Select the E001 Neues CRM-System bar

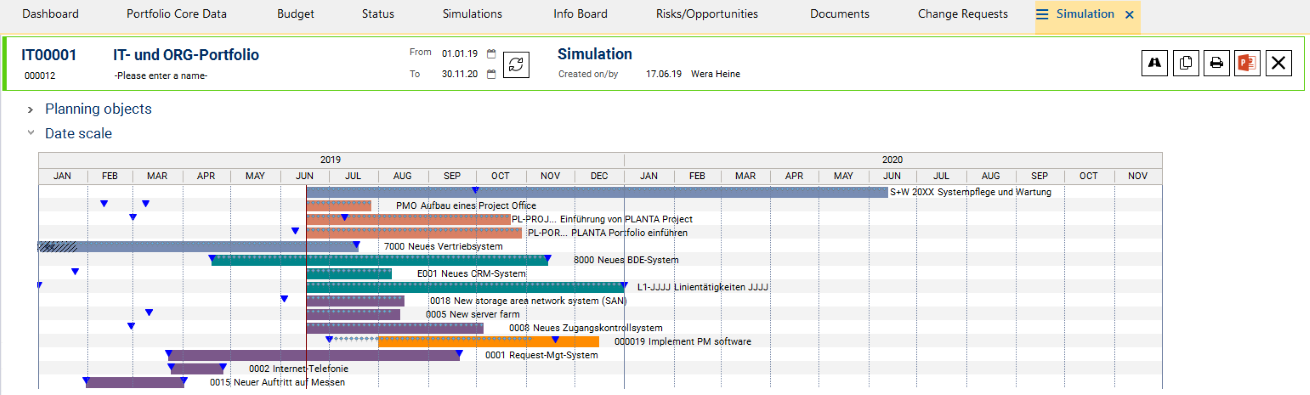(x=349, y=273)
